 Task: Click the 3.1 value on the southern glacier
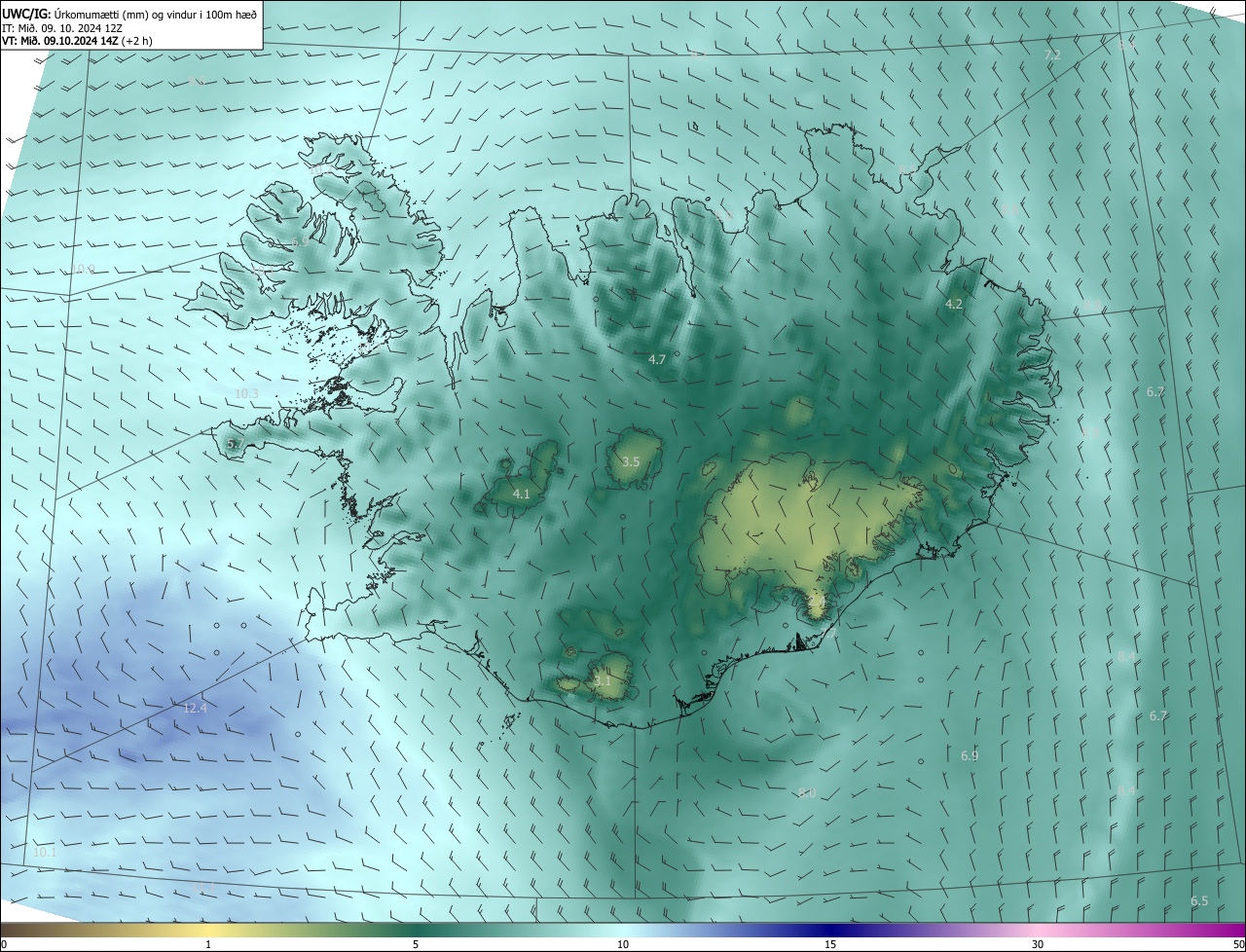603,680
